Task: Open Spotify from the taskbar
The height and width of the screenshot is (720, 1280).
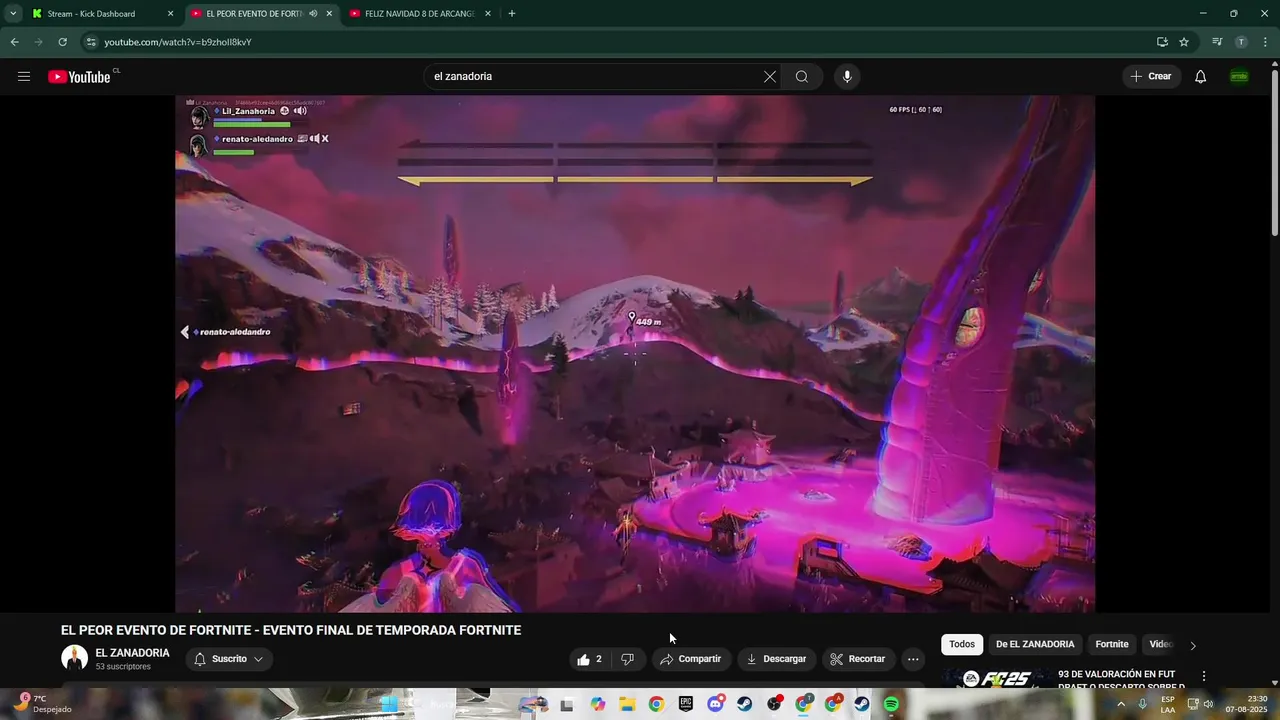Action: click(891, 704)
